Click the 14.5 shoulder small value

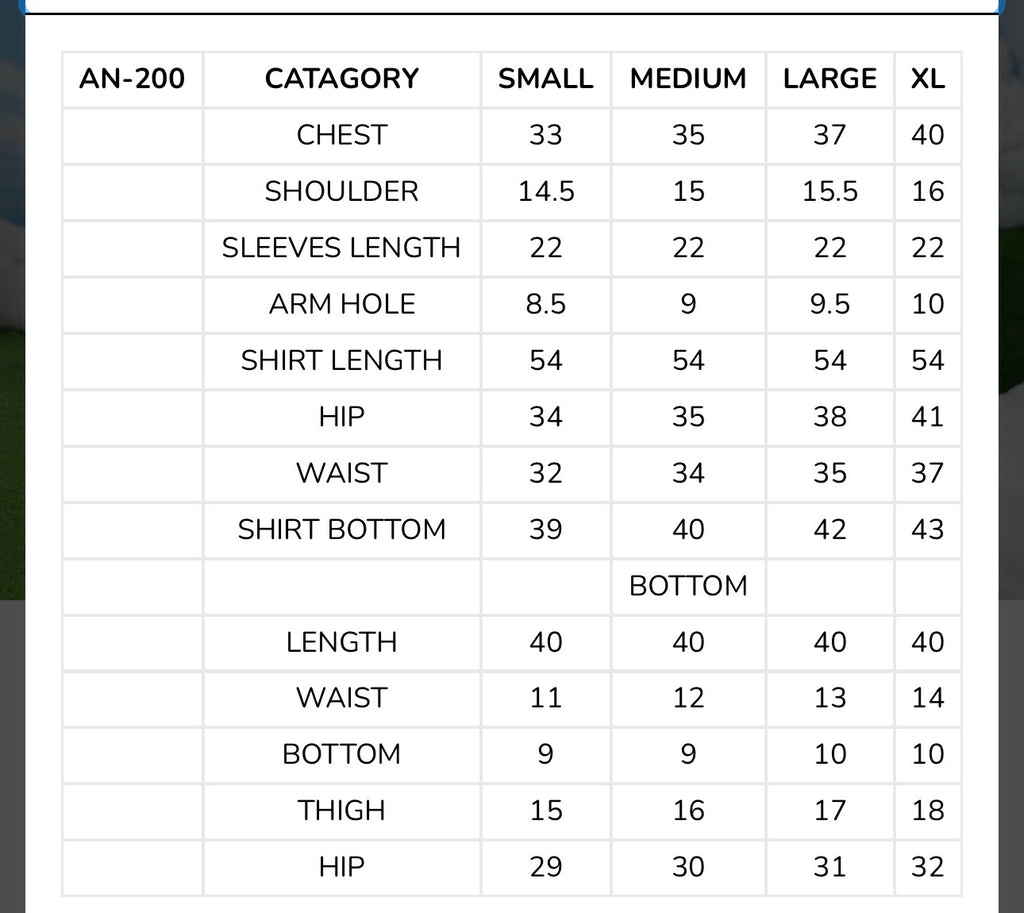click(x=545, y=192)
